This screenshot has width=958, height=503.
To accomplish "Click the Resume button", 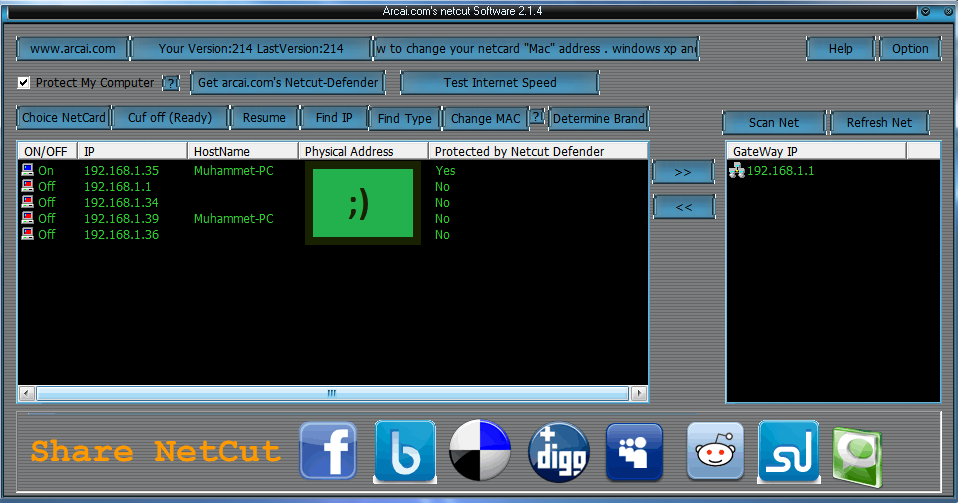I will pos(264,118).
